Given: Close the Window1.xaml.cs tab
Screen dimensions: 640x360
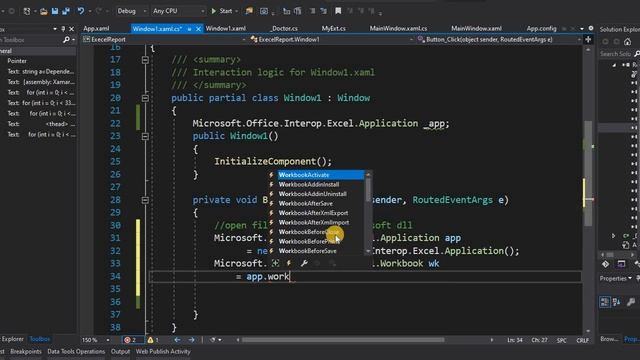Looking at the screenshot, I should point(198,29).
